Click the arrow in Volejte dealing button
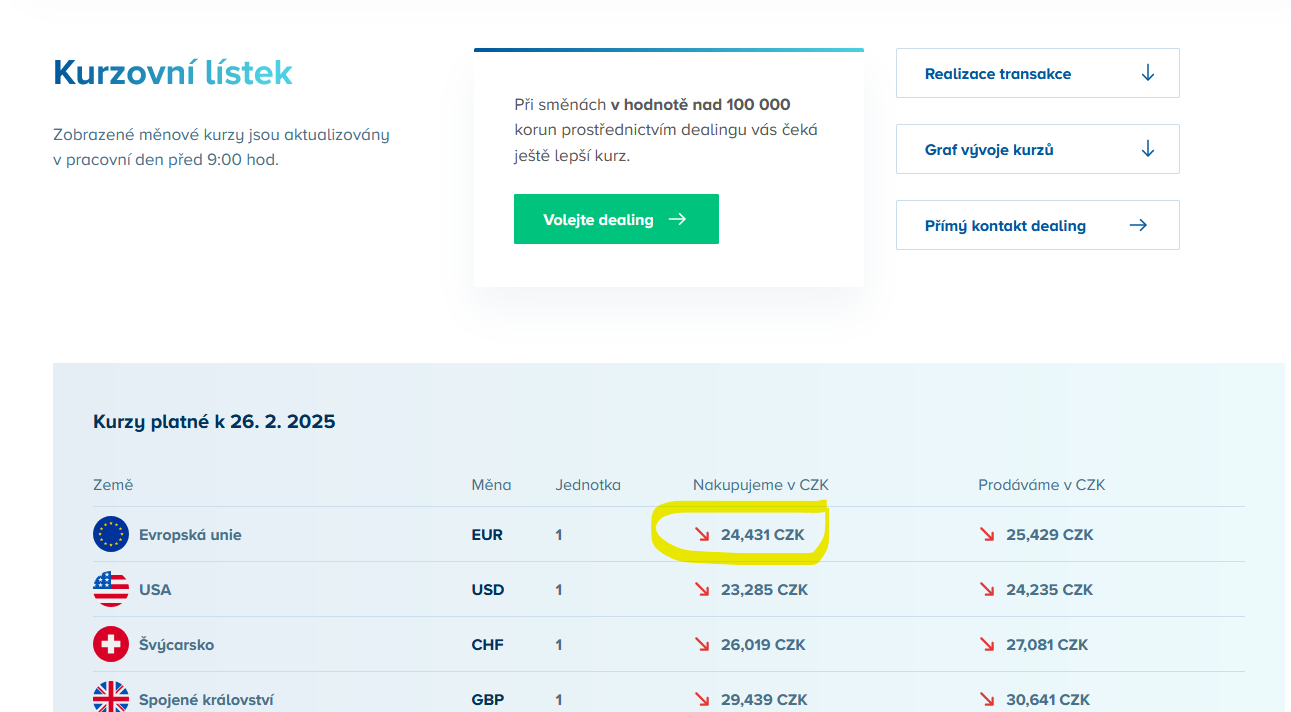 677,219
